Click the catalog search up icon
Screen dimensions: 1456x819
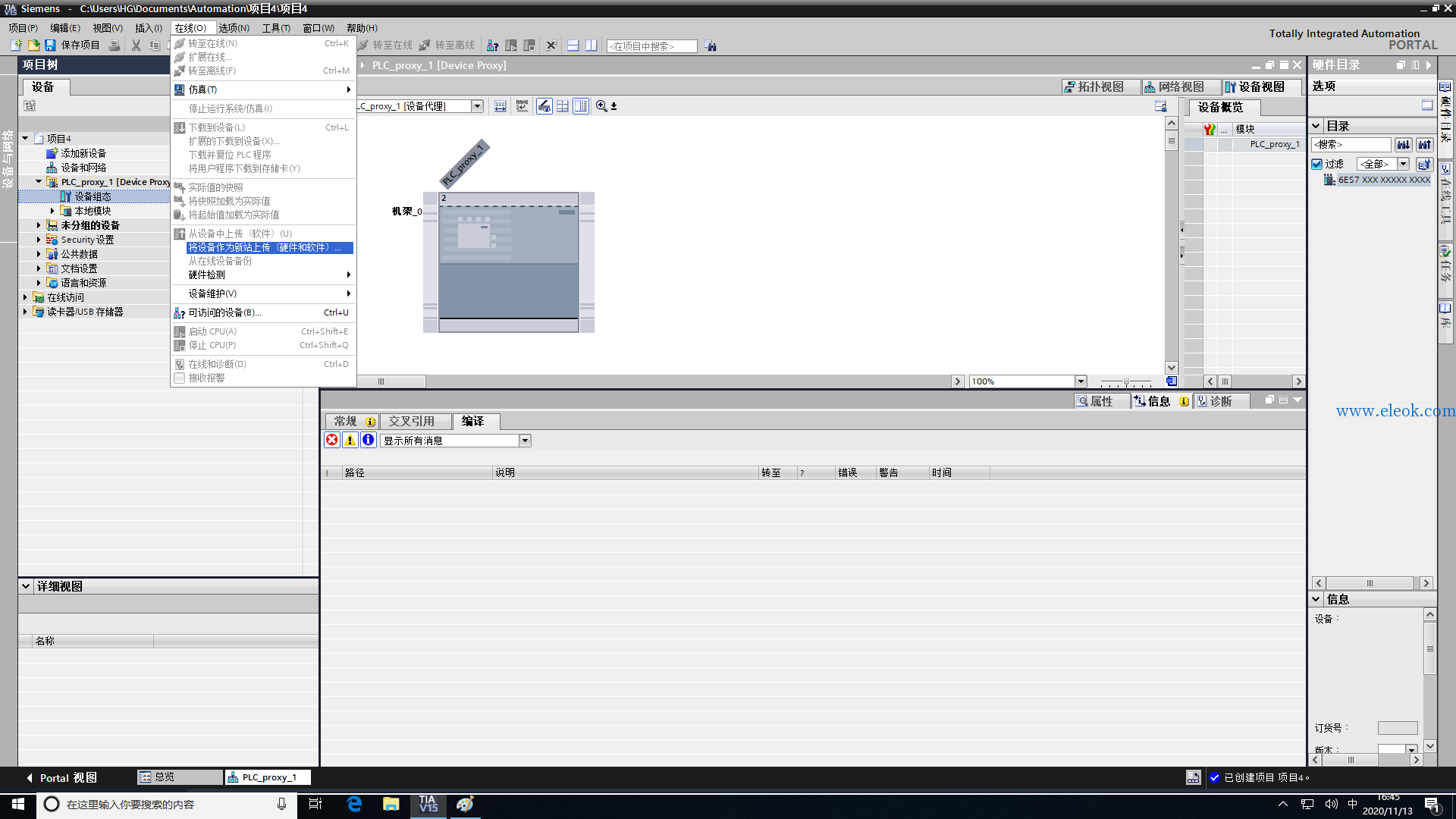pos(1425,144)
